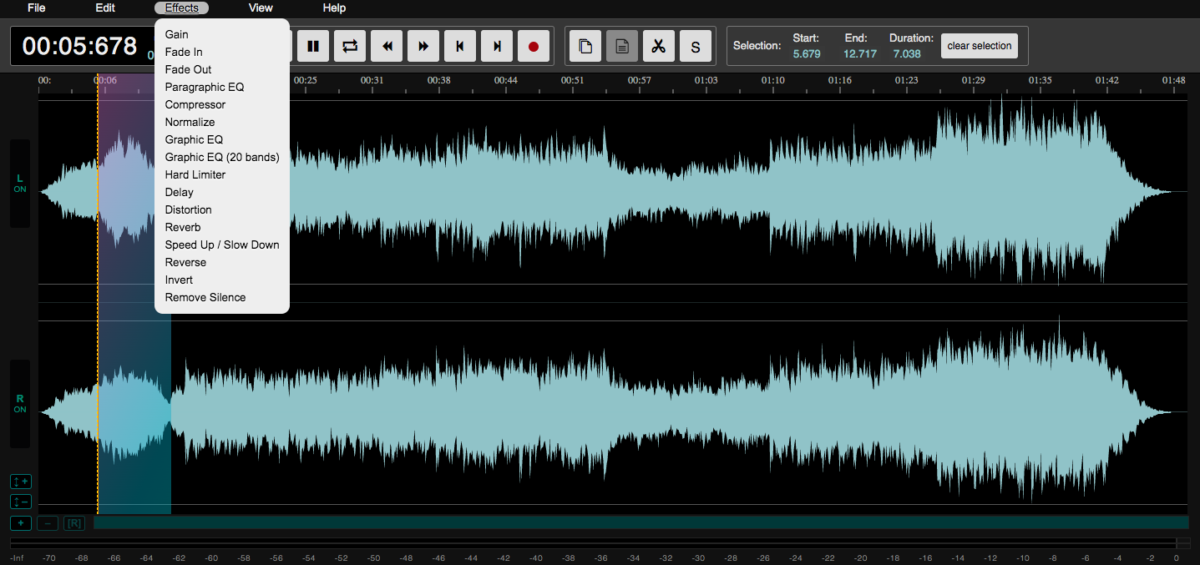Toggle the left channel L ON button
Viewport: 1200px width, 565px height.
point(20,183)
